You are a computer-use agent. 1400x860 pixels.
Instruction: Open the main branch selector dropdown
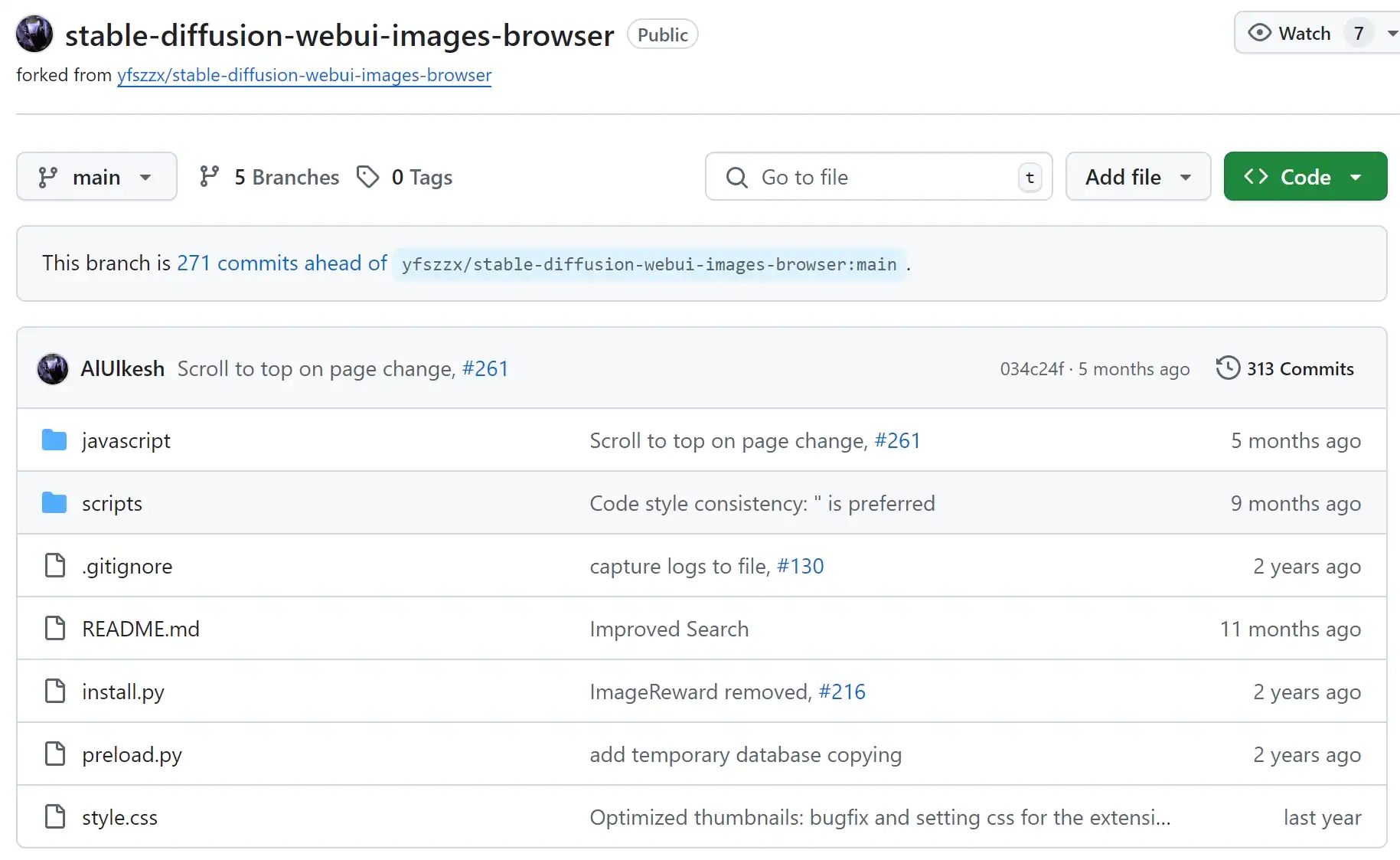[x=96, y=177]
